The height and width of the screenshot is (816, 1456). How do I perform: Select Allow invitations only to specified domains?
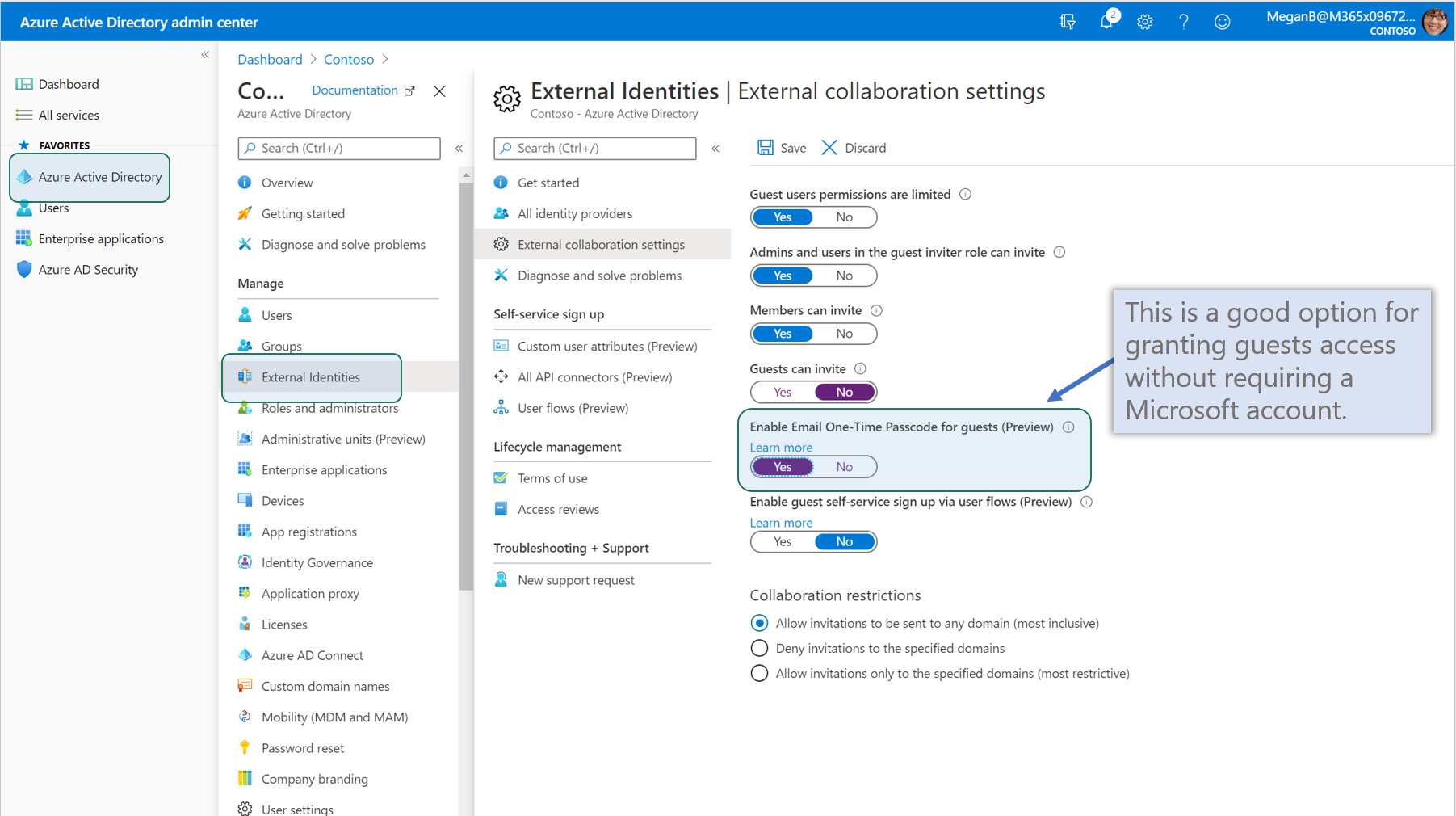click(x=759, y=673)
